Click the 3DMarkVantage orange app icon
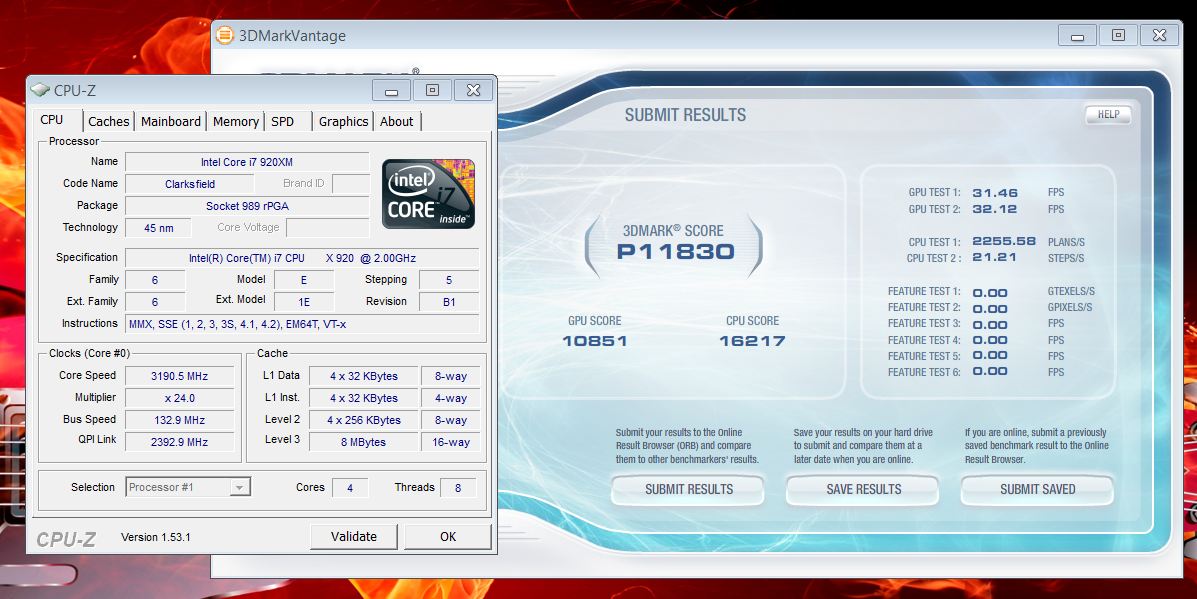This screenshot has height=599, width=1197. click(224, 35)
